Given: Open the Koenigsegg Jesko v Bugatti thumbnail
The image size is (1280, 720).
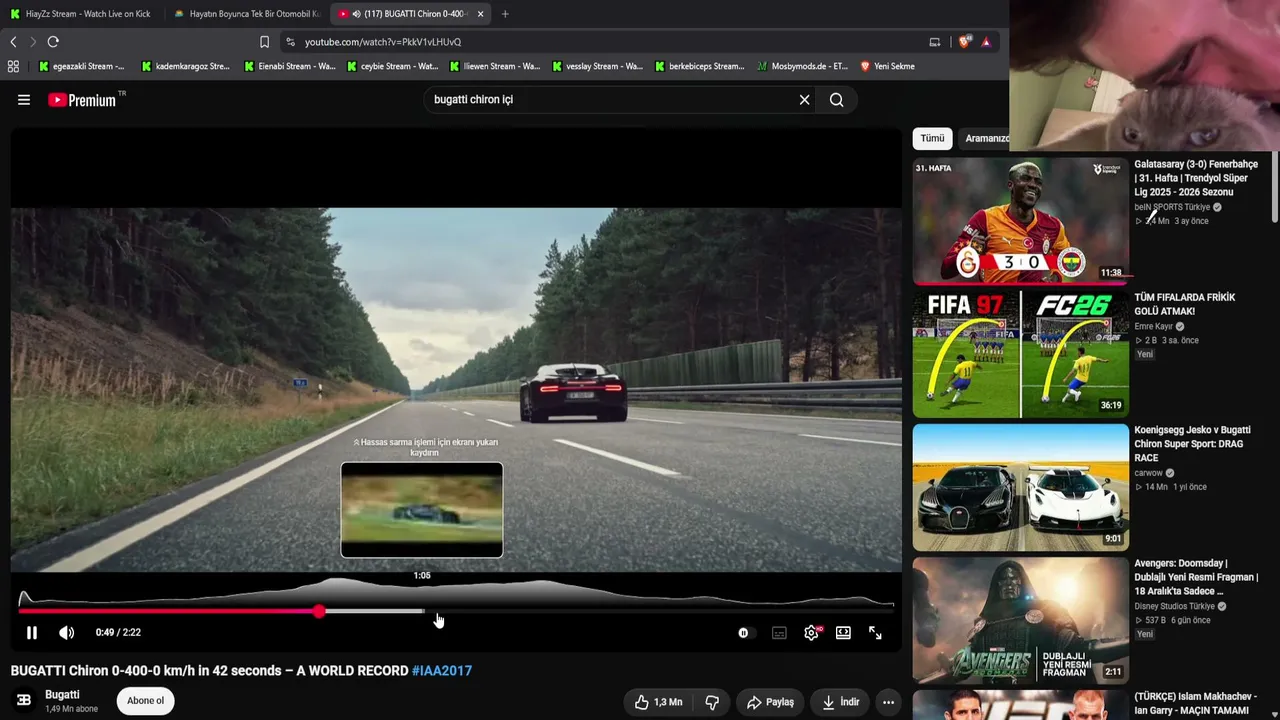Looking at the screenshot, I should pyautogui.click(x=1020, y=487).
